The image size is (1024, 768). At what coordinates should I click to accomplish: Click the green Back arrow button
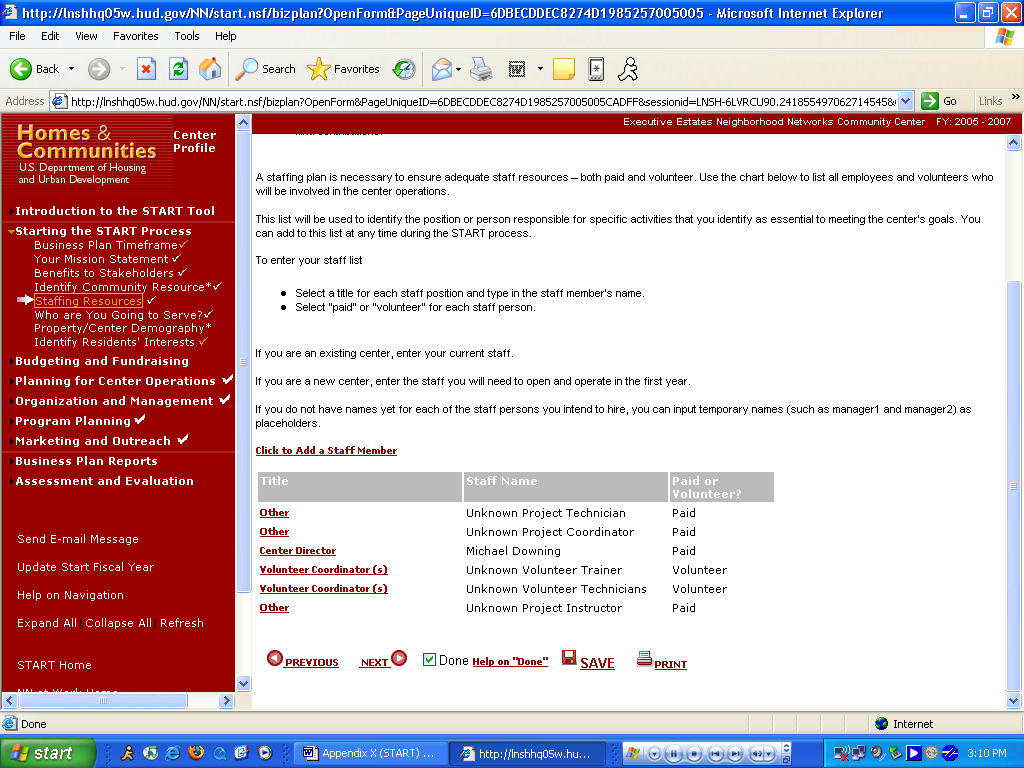point(20,69)
